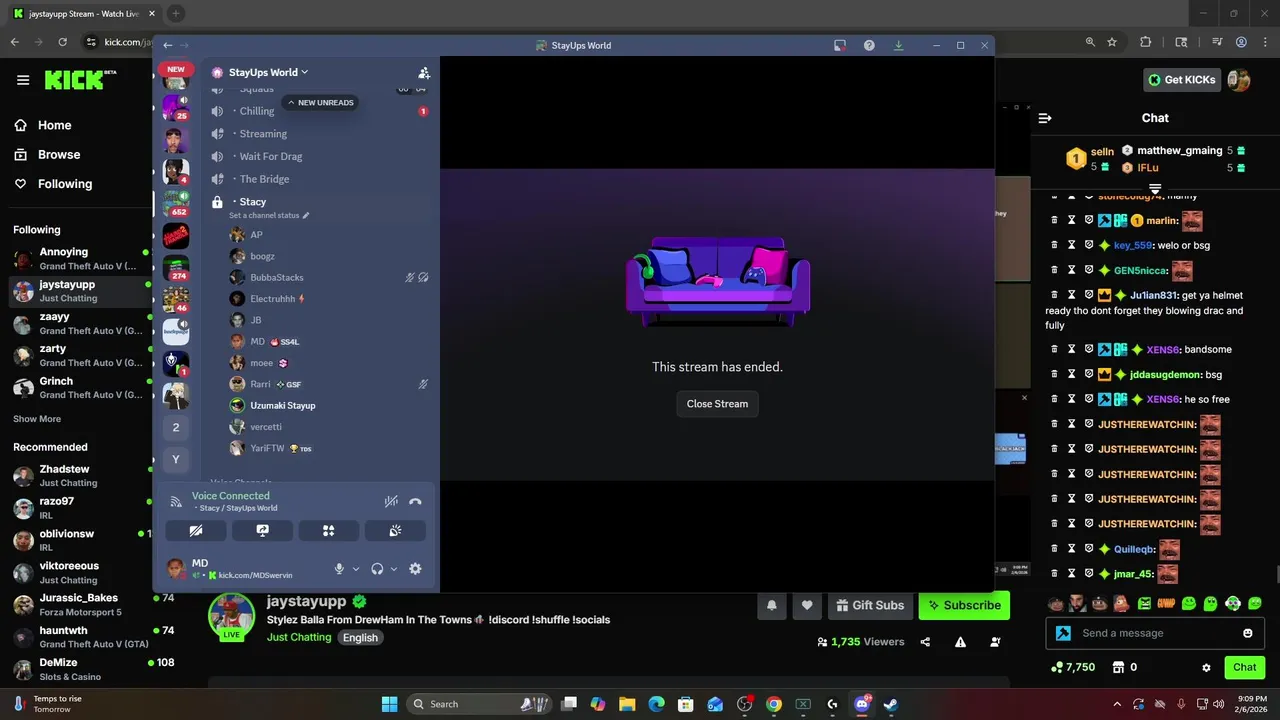The height and width of the screenshot is (720, 1280).
Task: Open recommended channel Zhadstew
Action: 80,476
